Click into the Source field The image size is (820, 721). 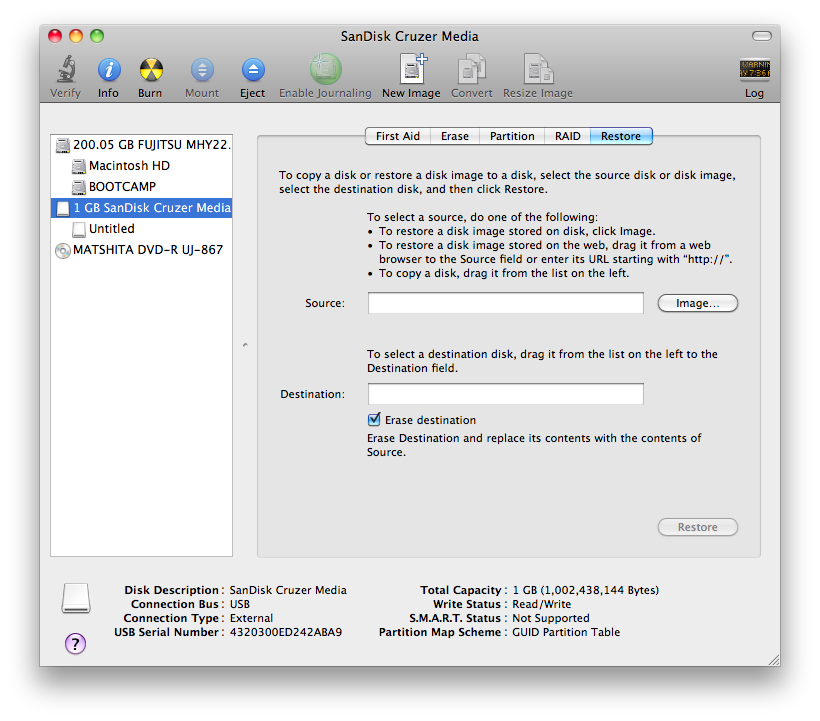tap(506, 303)
